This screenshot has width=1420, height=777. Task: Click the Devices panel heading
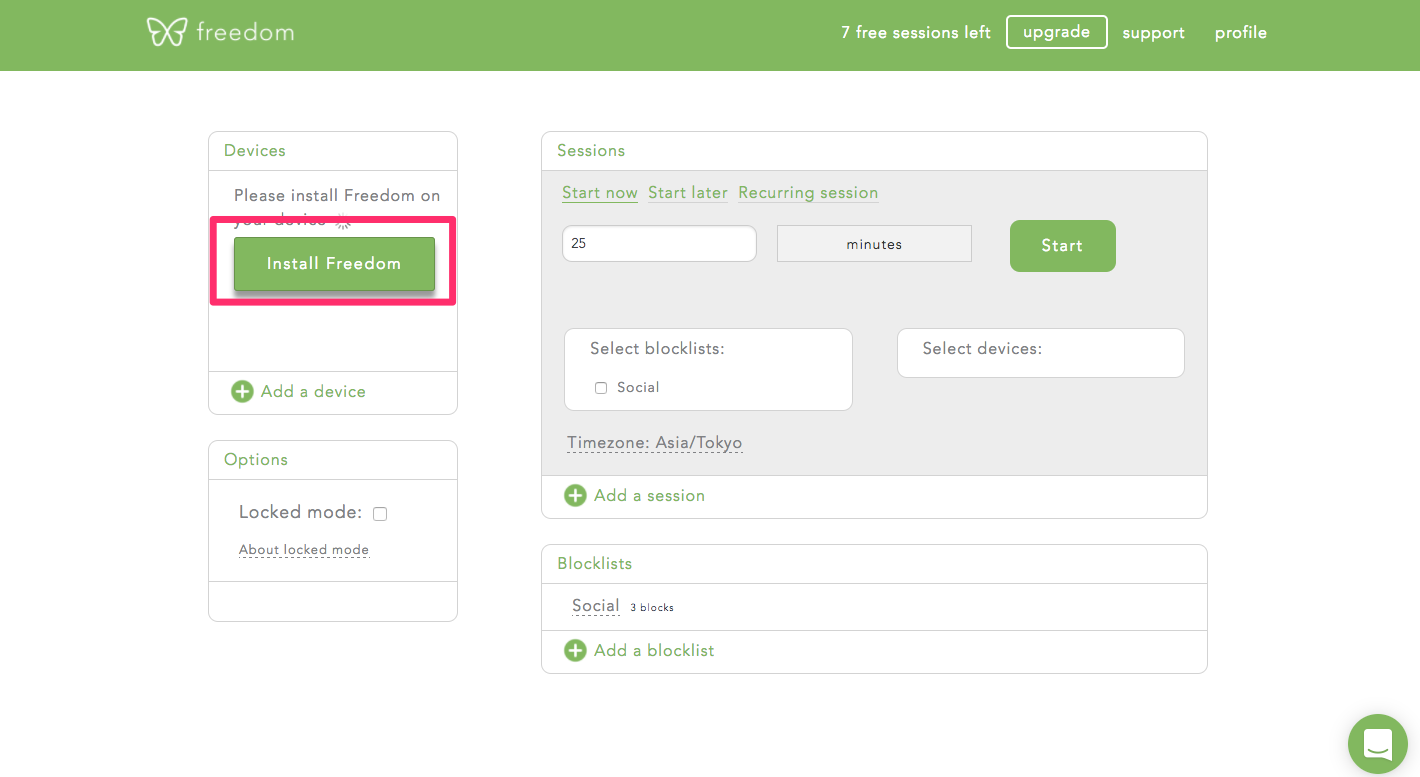click(255, 150)
